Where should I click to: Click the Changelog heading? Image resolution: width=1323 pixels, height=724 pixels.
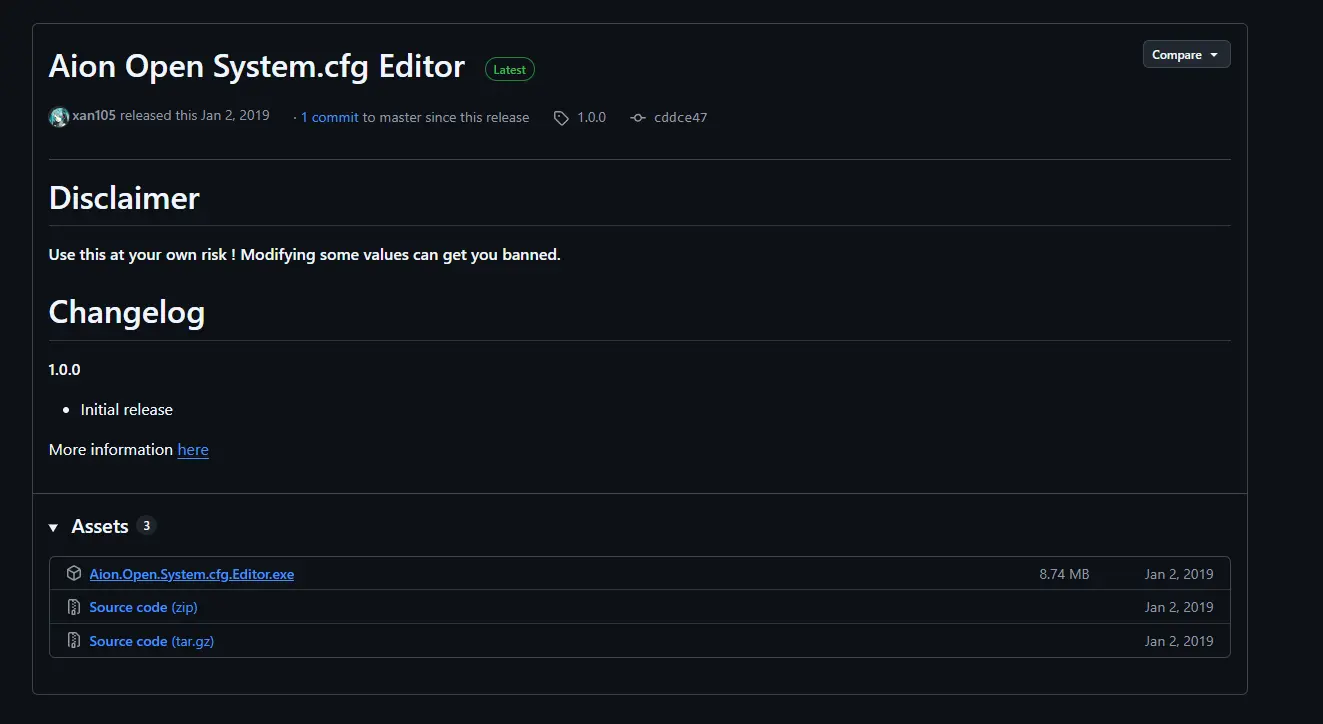coord(127,313)
